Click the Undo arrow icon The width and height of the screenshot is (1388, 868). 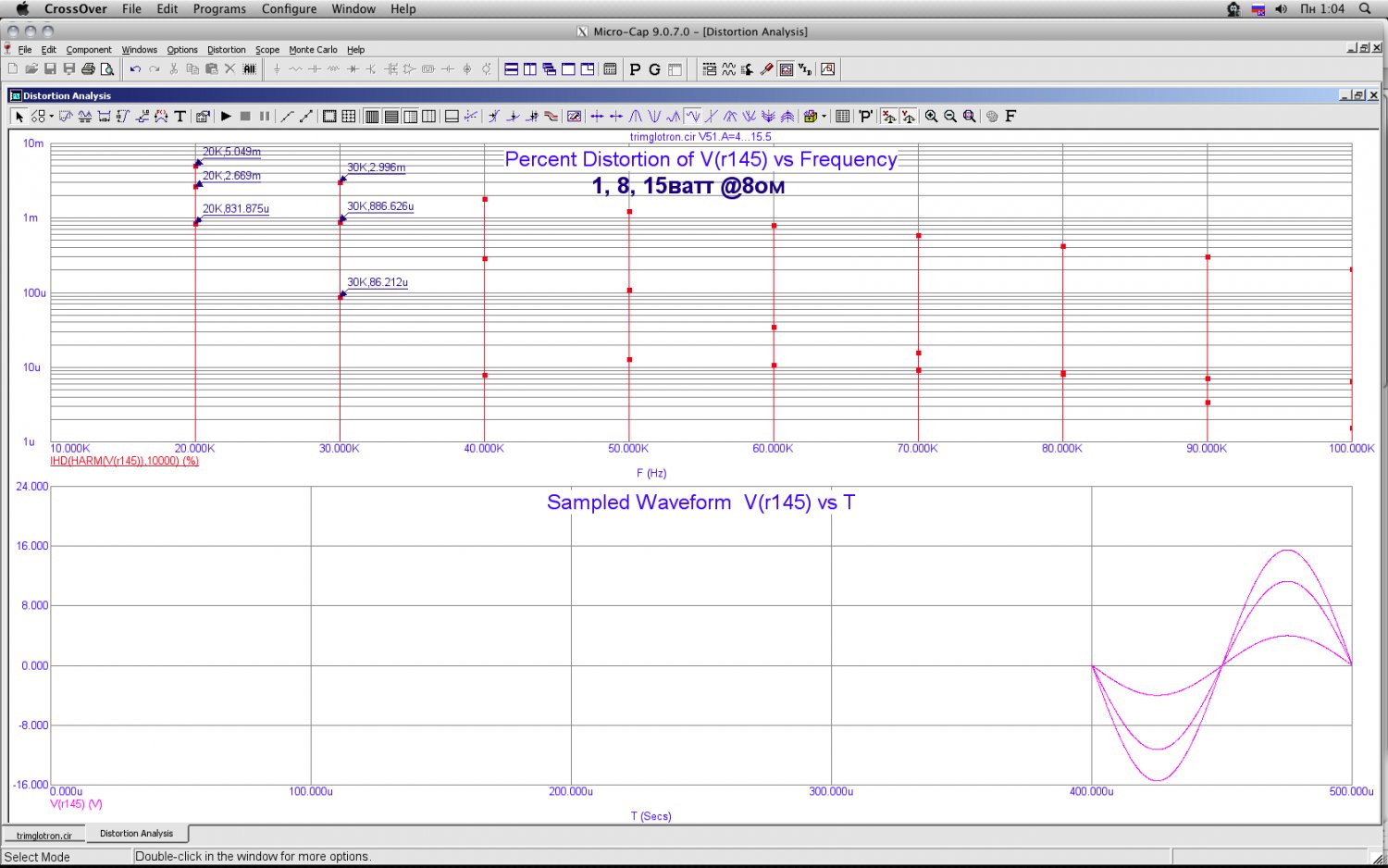coord(135,69)
